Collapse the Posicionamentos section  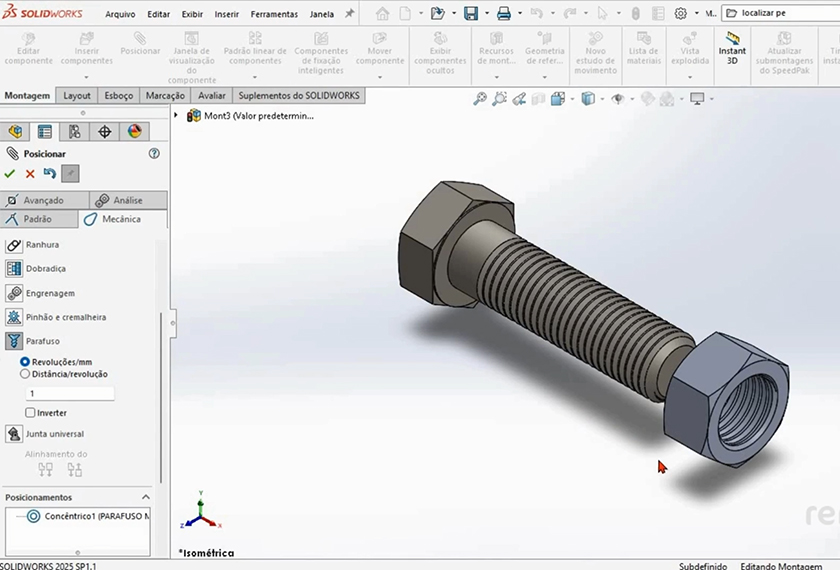pos(145,497)
